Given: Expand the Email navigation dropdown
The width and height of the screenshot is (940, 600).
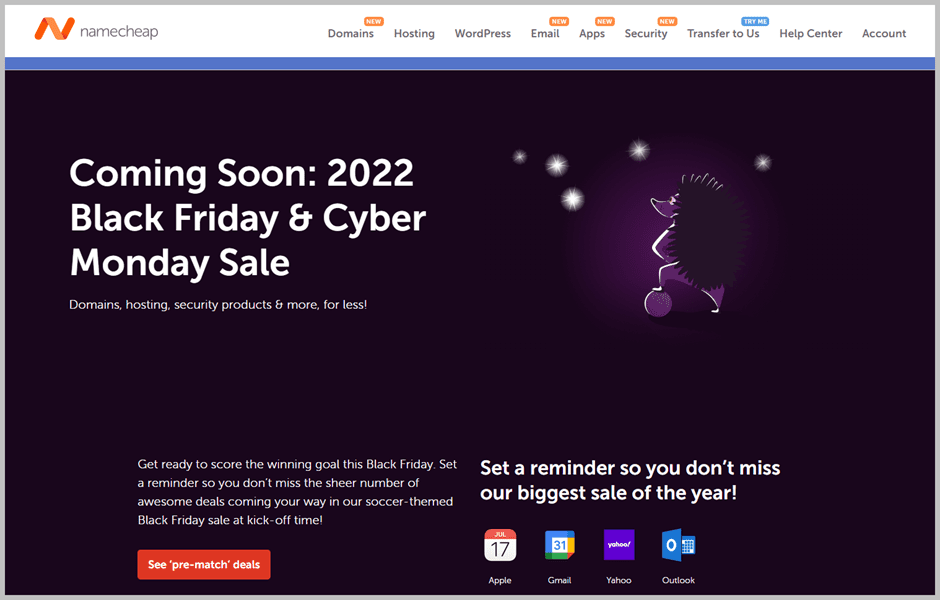Looking at the screenshot, I should 545,34.
